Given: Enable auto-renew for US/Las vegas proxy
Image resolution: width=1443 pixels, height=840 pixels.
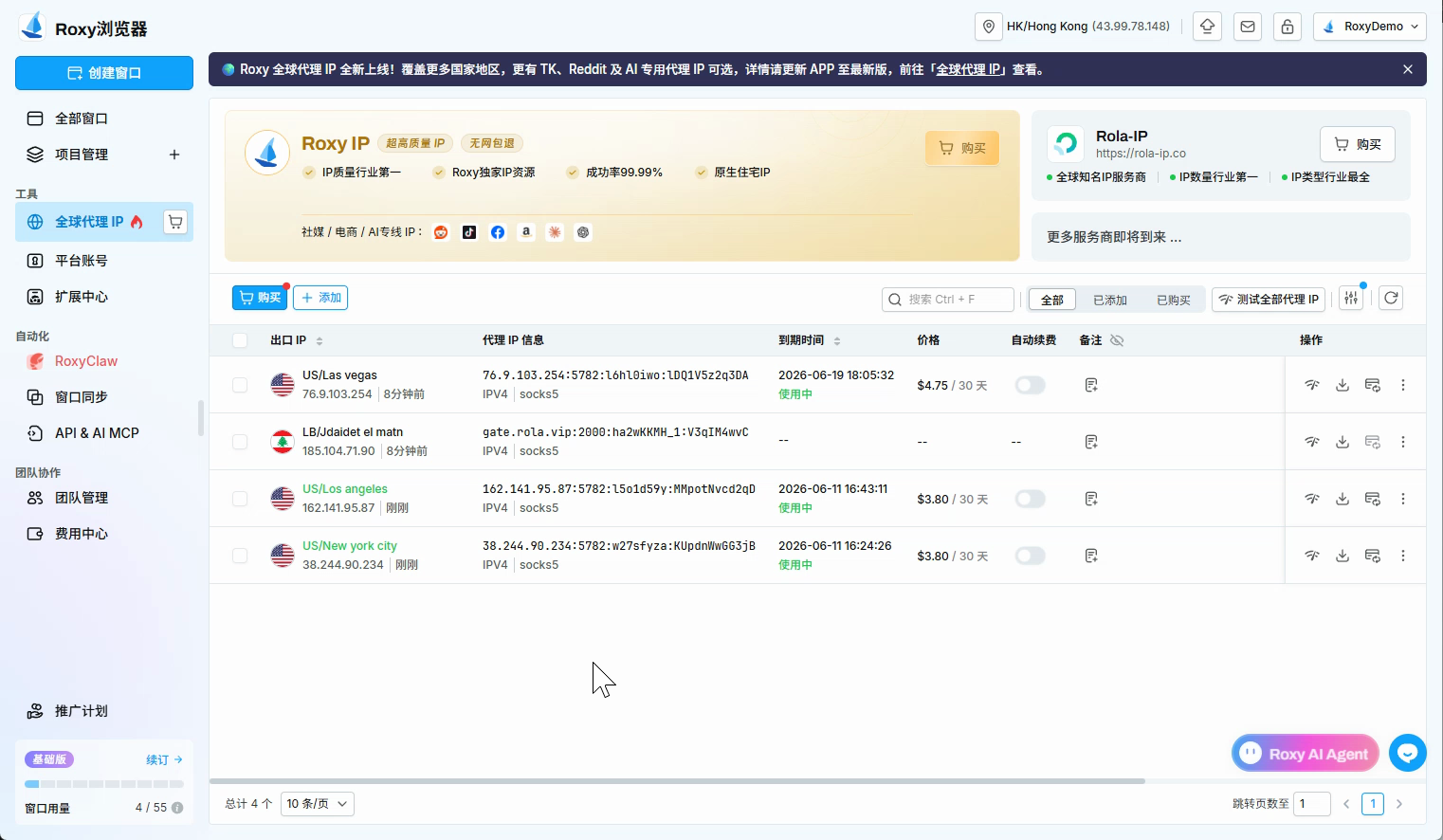Looking at the screenshot, I should [x=1030, y=385].
